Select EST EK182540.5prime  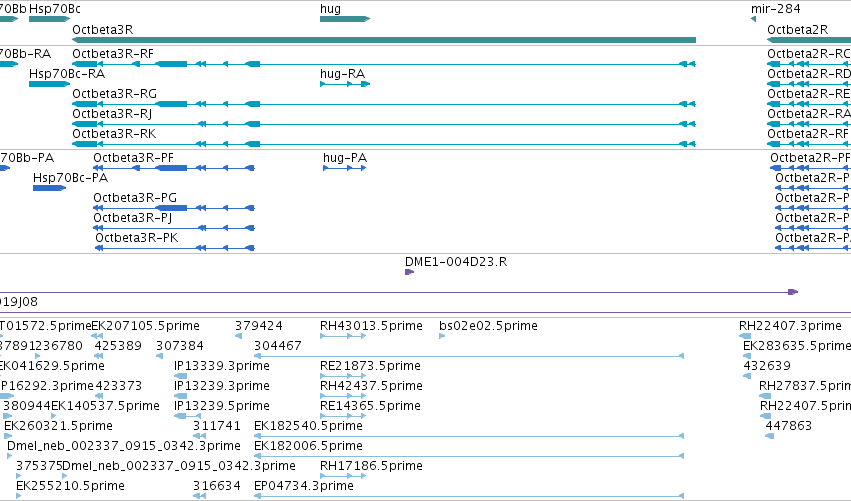point(308,426)
